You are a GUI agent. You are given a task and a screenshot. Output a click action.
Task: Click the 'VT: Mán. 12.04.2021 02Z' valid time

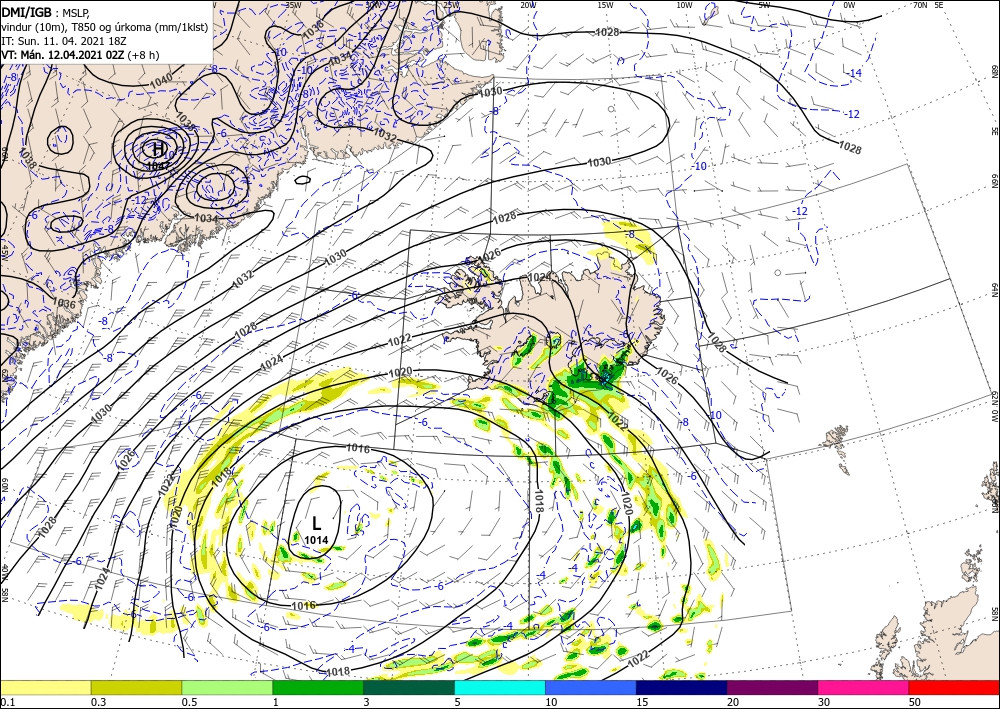63,55
